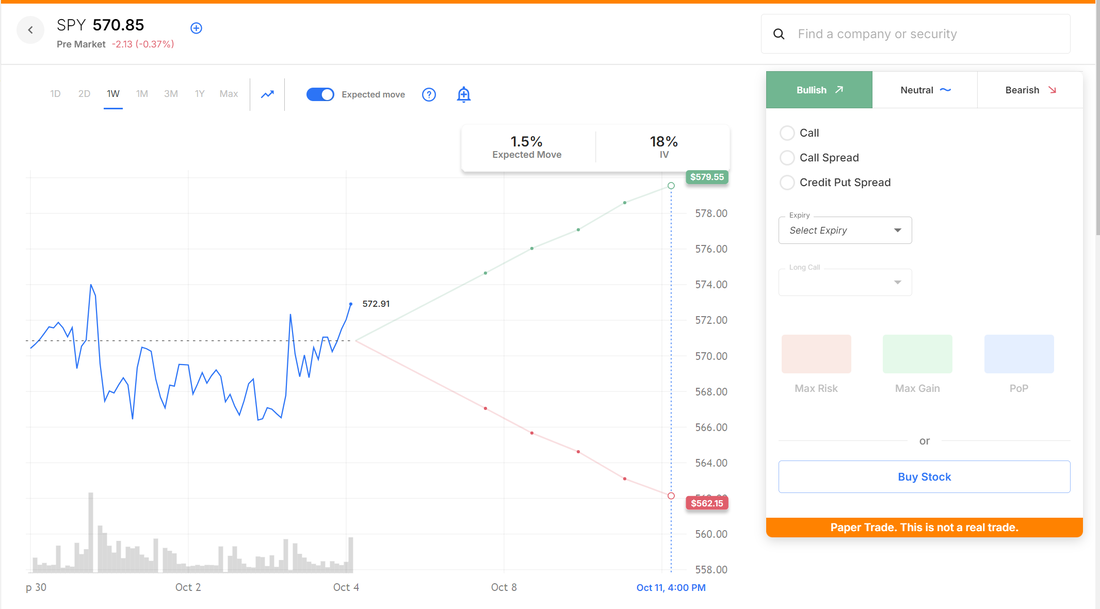
Task: Switch to the Bullish tab
Action: [819, 90]
